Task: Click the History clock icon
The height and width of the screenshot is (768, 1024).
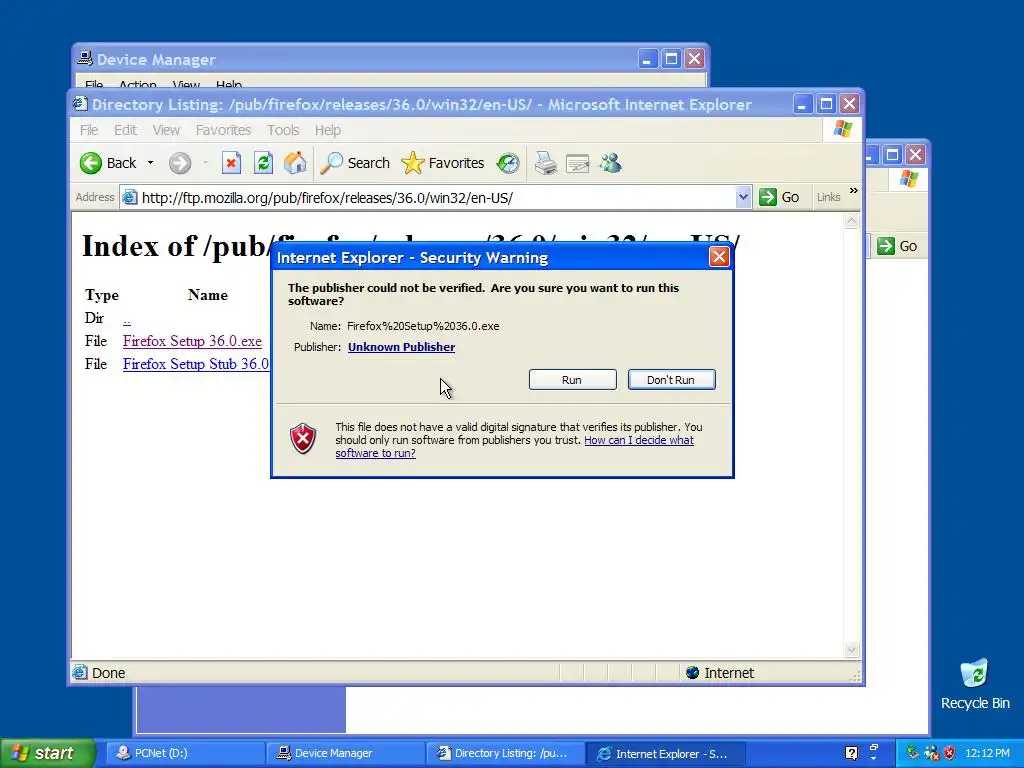Action: click(x=508, y=163)
